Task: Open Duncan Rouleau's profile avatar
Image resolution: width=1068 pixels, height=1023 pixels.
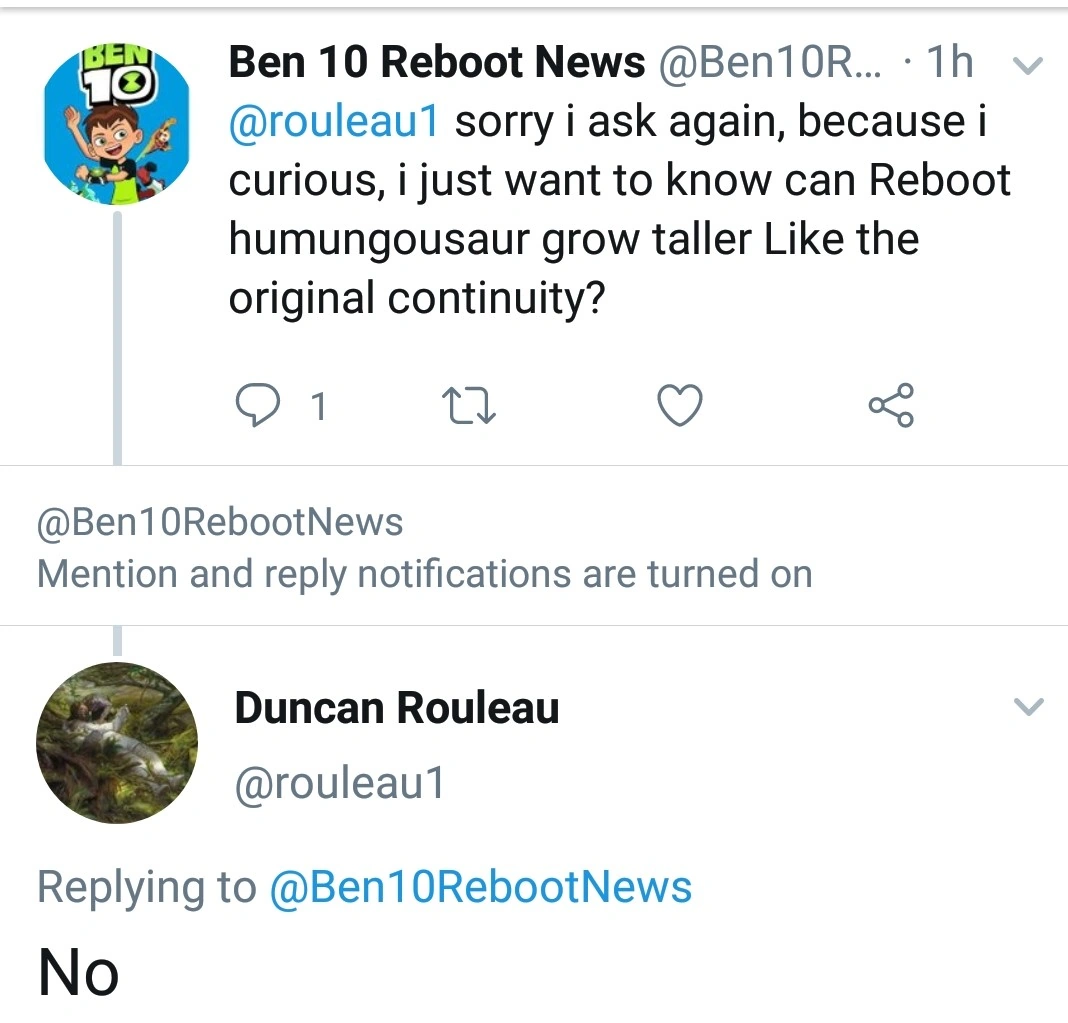Action: click(x=117, y=743)
